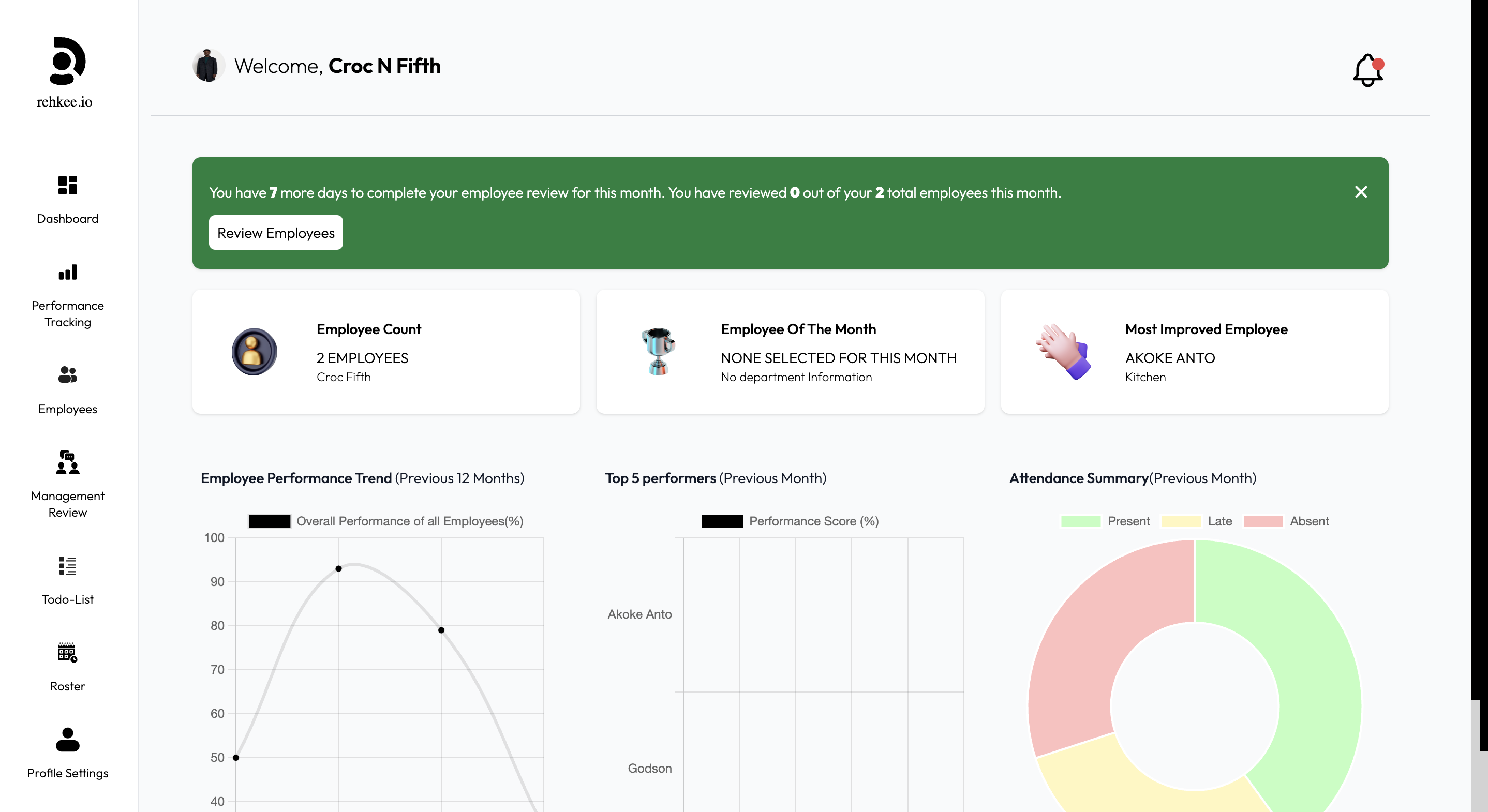The image size is (1488, 812).
Task: Go to Roster menu label
Action: [68, 686]
